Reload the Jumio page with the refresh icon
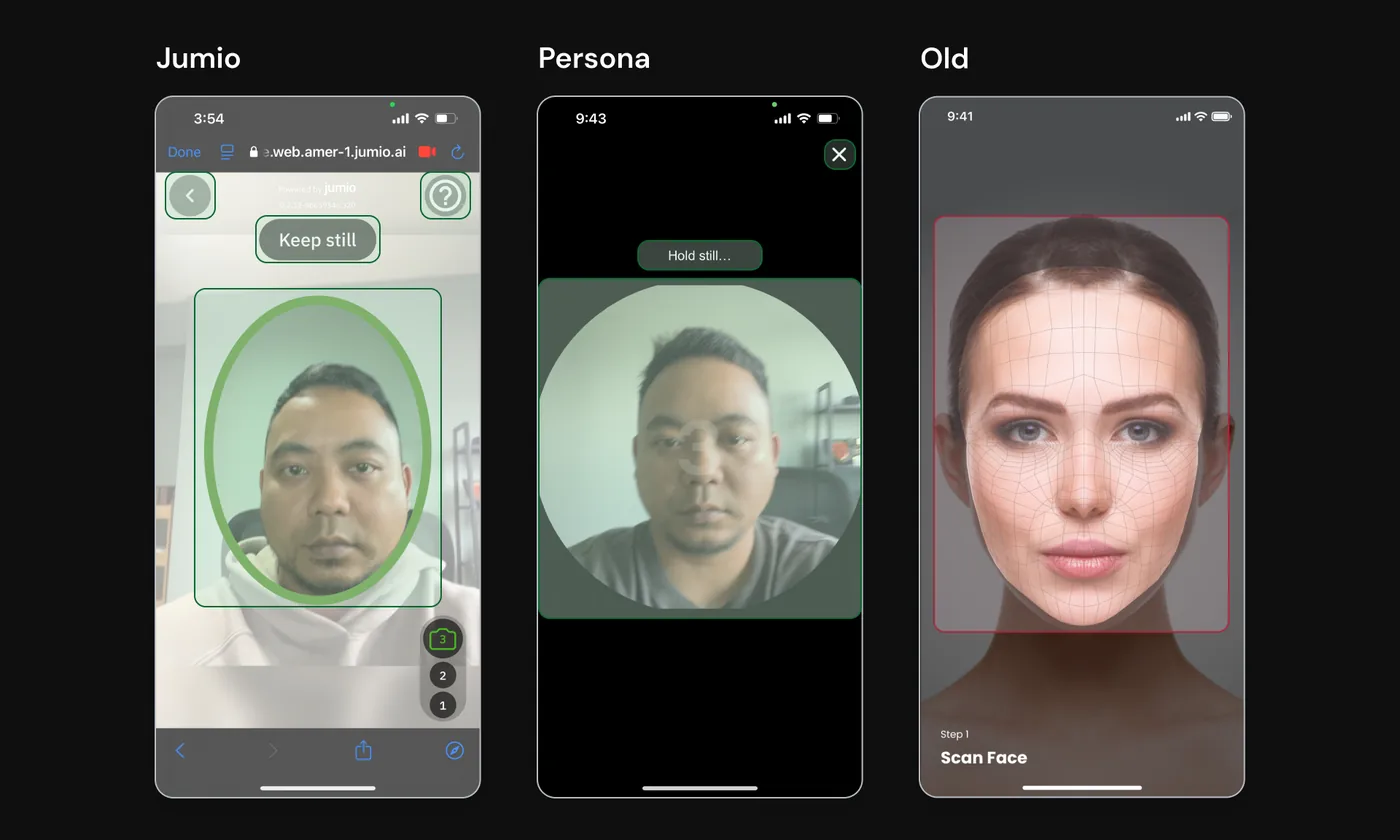The image size is (1400, 840). pyautogui.click(x=458, y=152)
